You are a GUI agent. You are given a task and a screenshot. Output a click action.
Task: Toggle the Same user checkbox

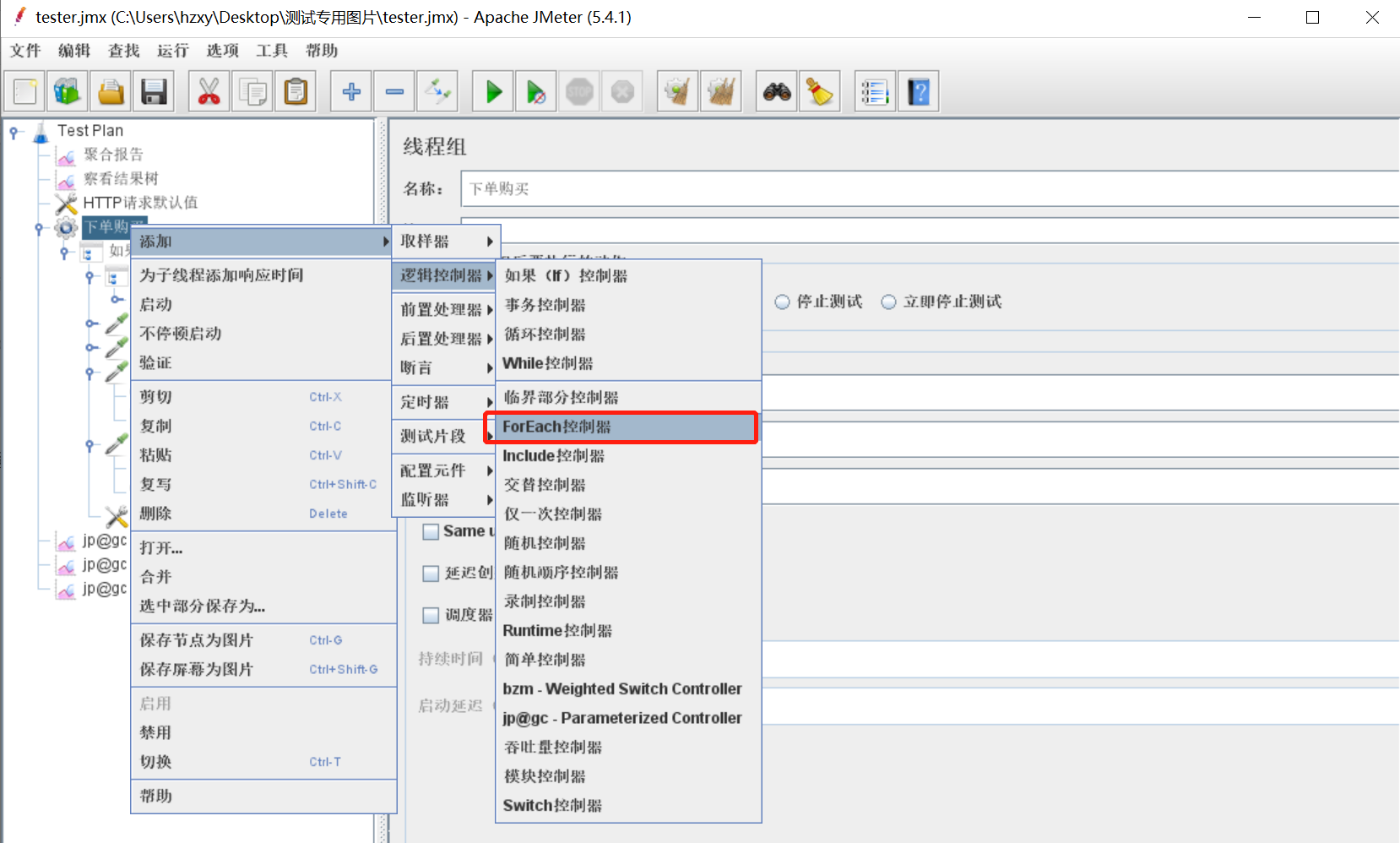tap(431, 531)
